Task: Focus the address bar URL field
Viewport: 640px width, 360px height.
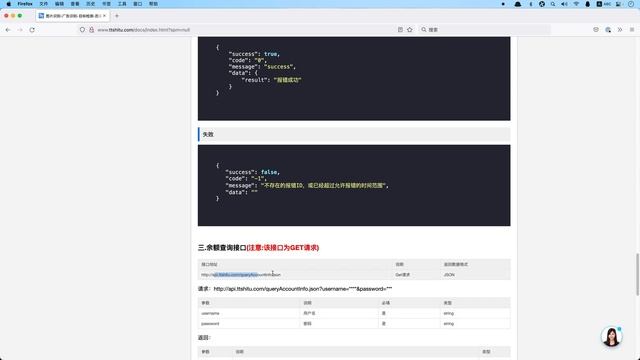Action: point(245,30)
